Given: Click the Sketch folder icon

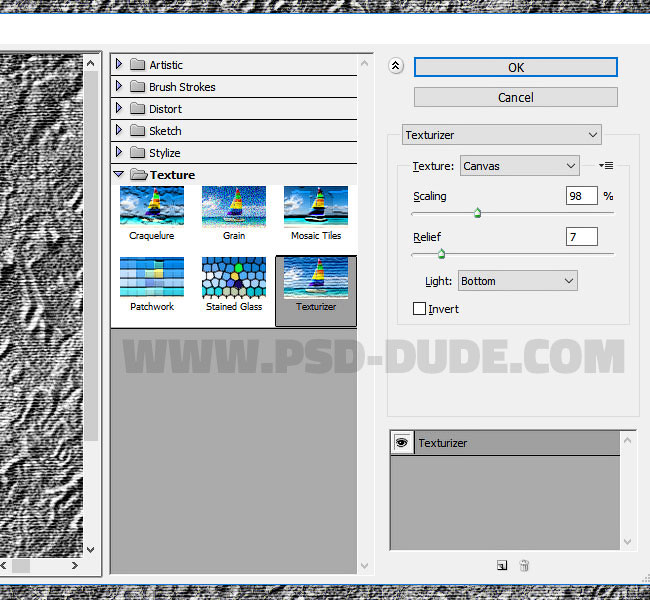Looking at the screenshot, I should point(137,130).
